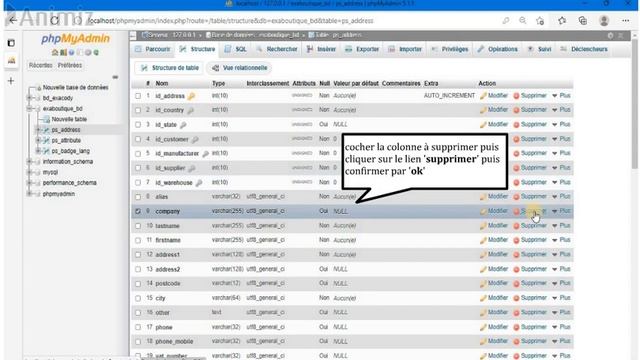Viewport: 640px width, 360px height.
Task: Open the Privilèges tab
Action: (x=449, y=49)
